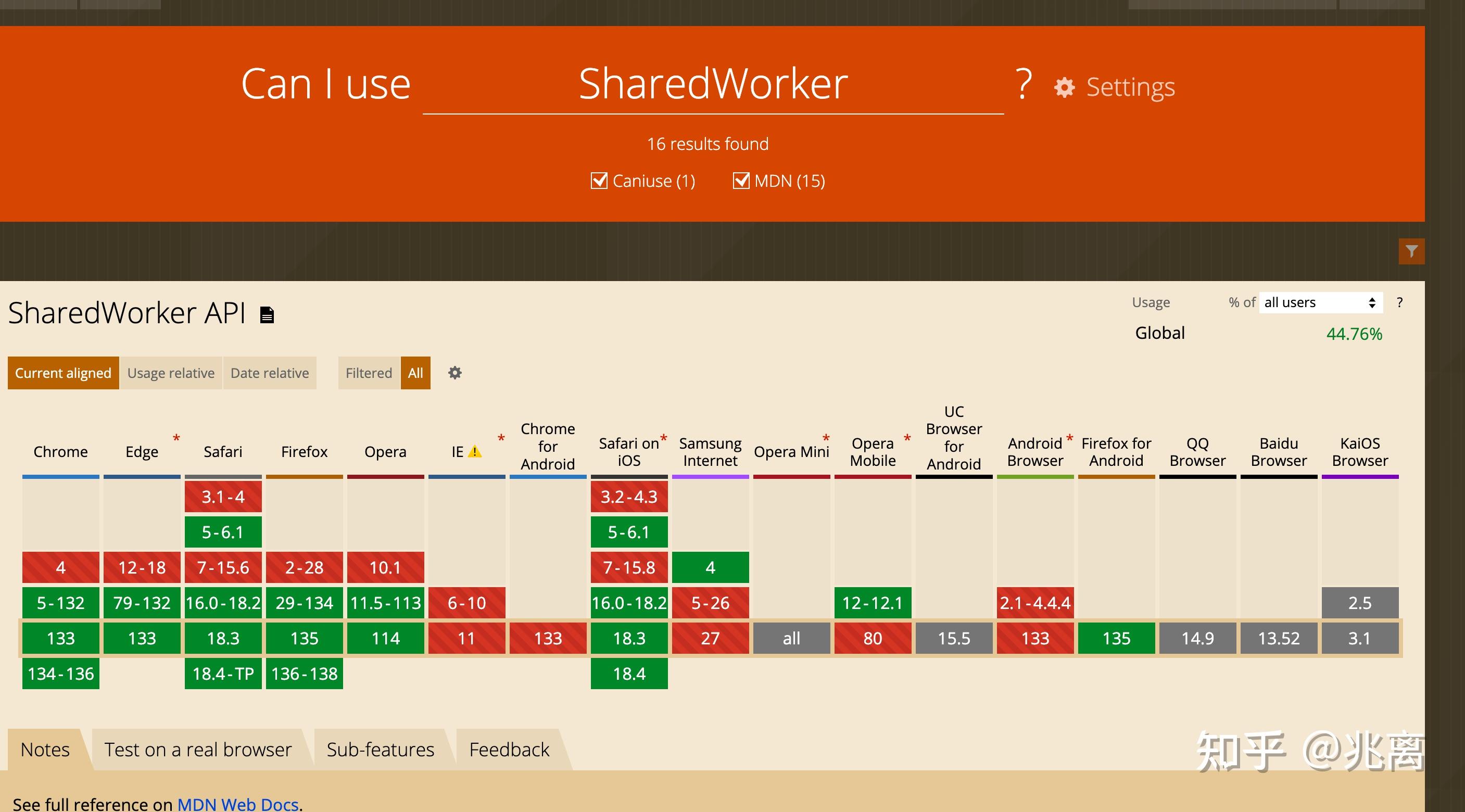Click the warning triangle next to IE

[475, 452]
